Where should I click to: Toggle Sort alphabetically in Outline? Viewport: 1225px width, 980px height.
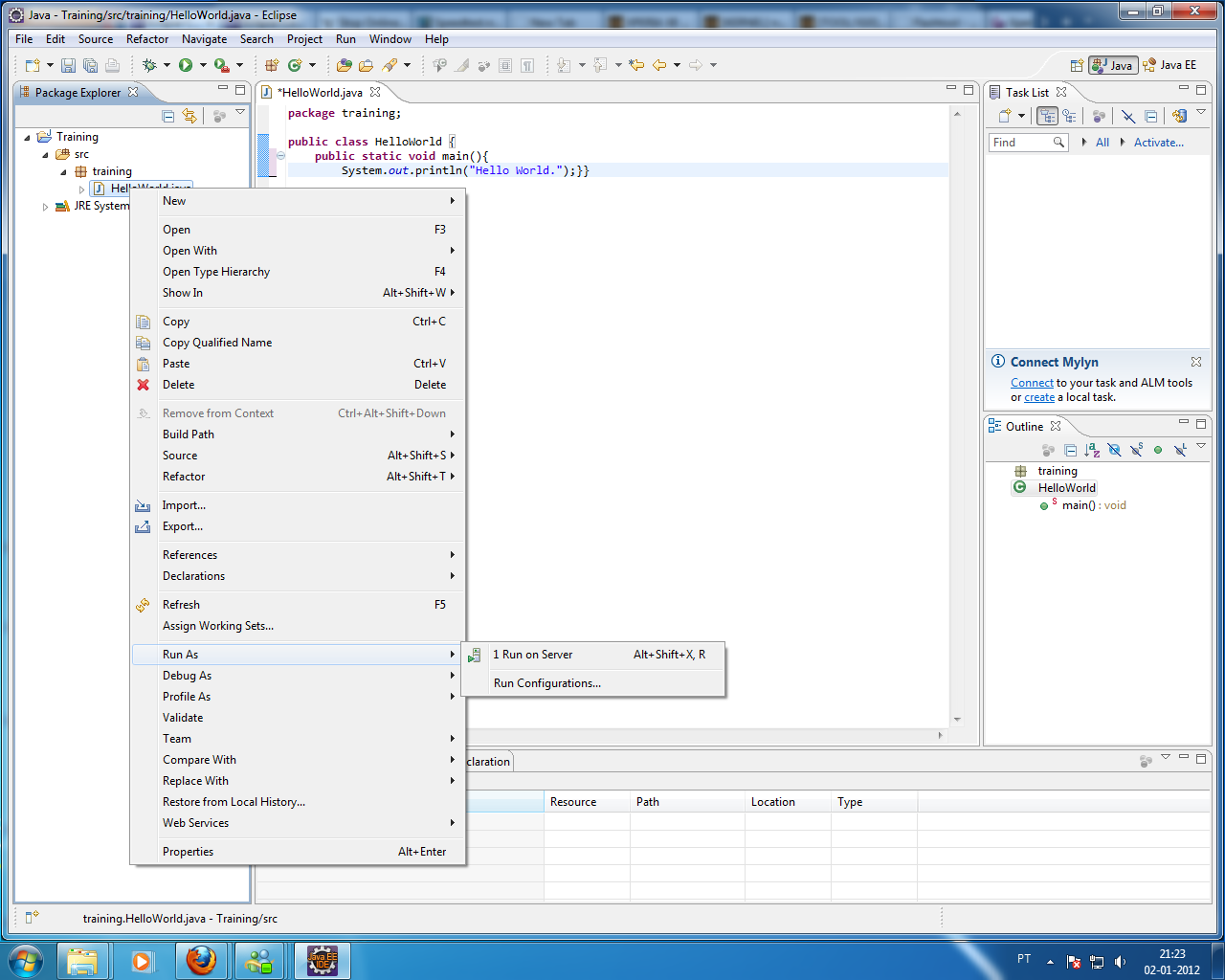pos(1092,450)
